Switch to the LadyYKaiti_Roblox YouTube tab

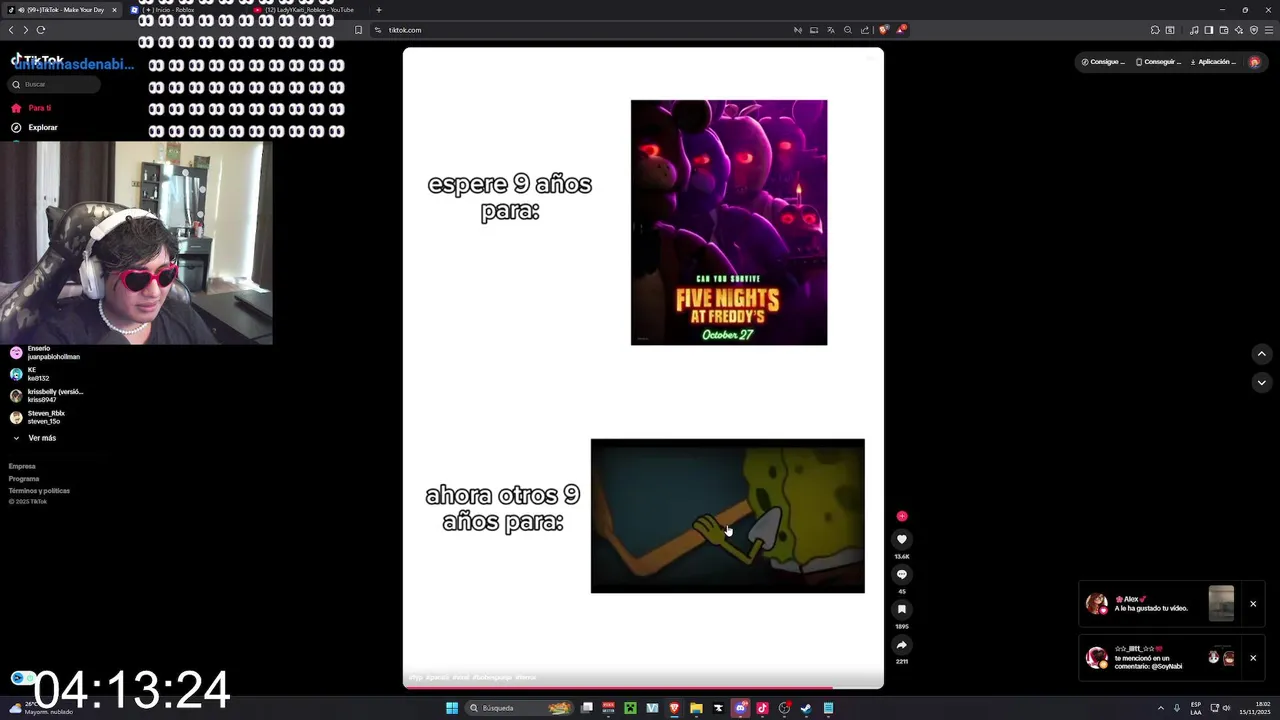click(x=308, y=10)
